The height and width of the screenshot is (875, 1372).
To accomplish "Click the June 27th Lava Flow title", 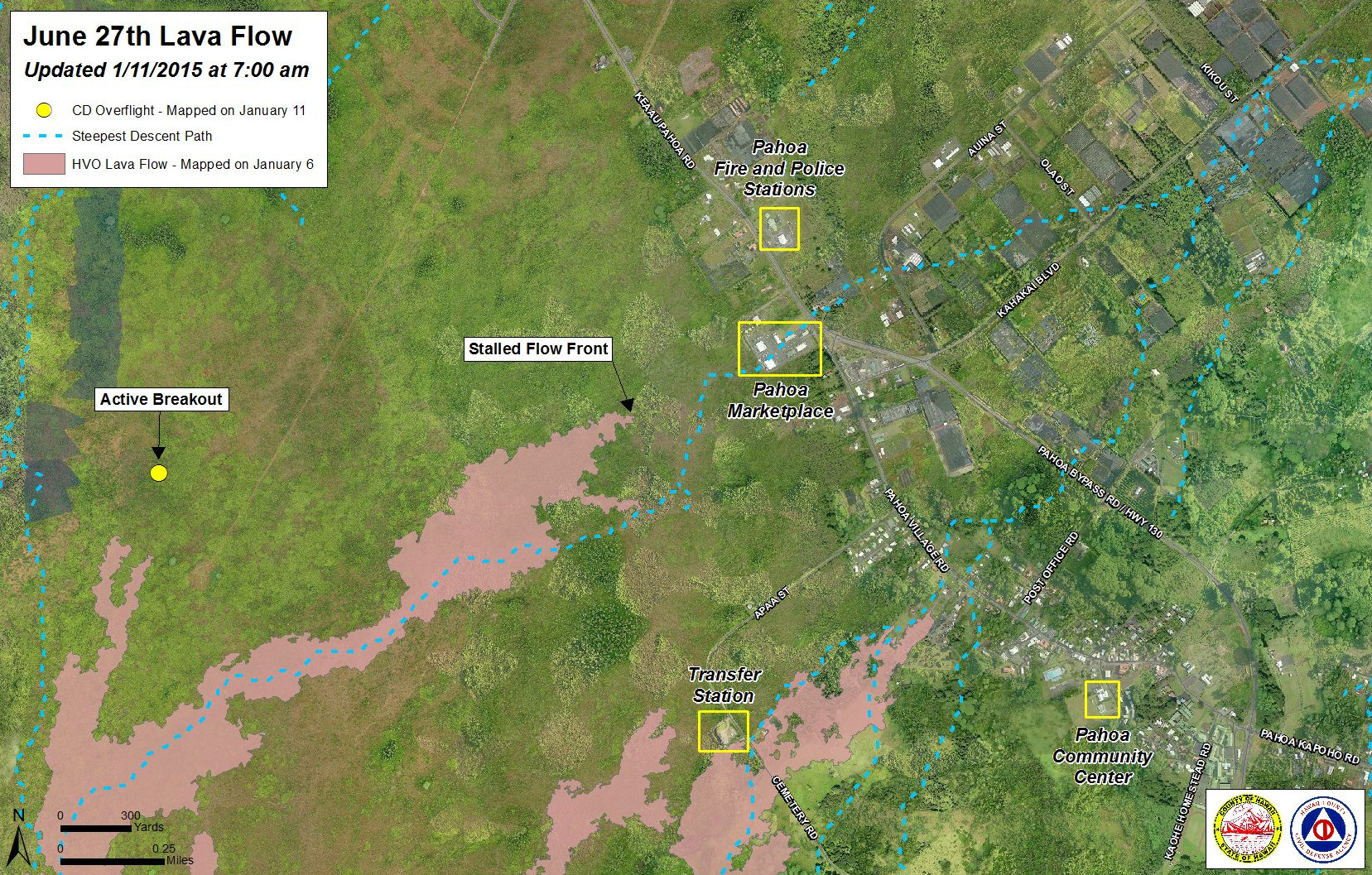I will coord(157,36).
